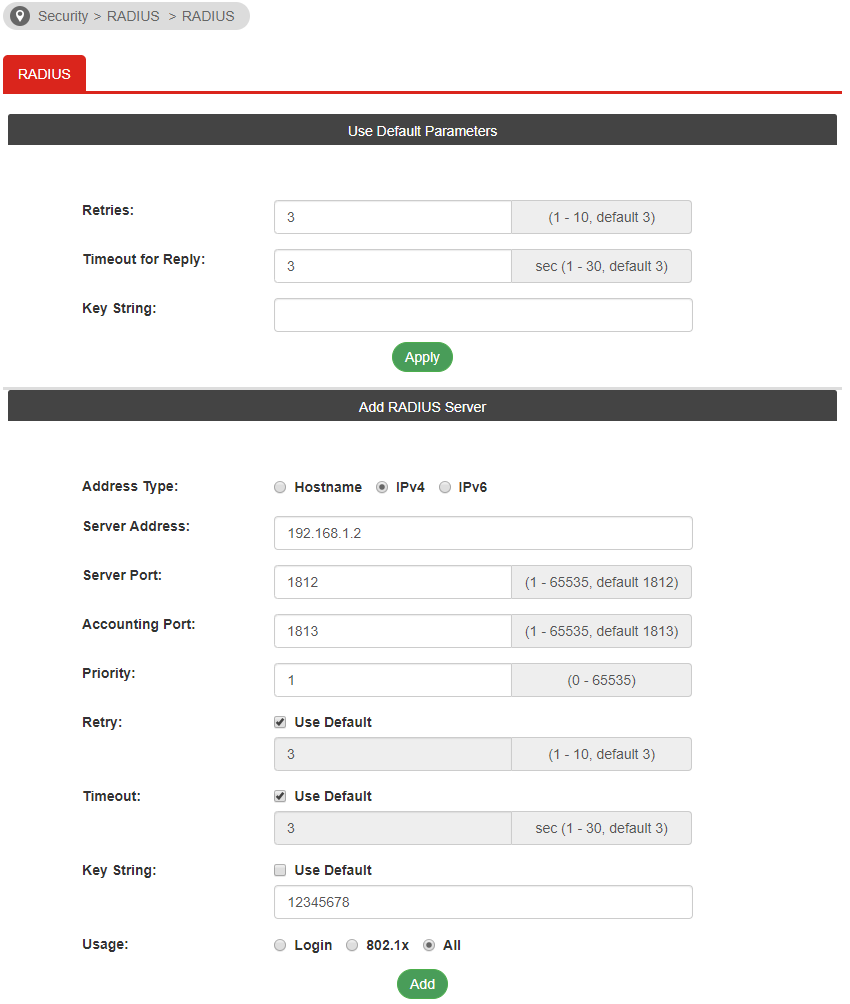The height and width of the screenshot is (1004, 850).
Task: Focus the default parameters Key String field
Action: pyautogui.click(x=483, y=315)
